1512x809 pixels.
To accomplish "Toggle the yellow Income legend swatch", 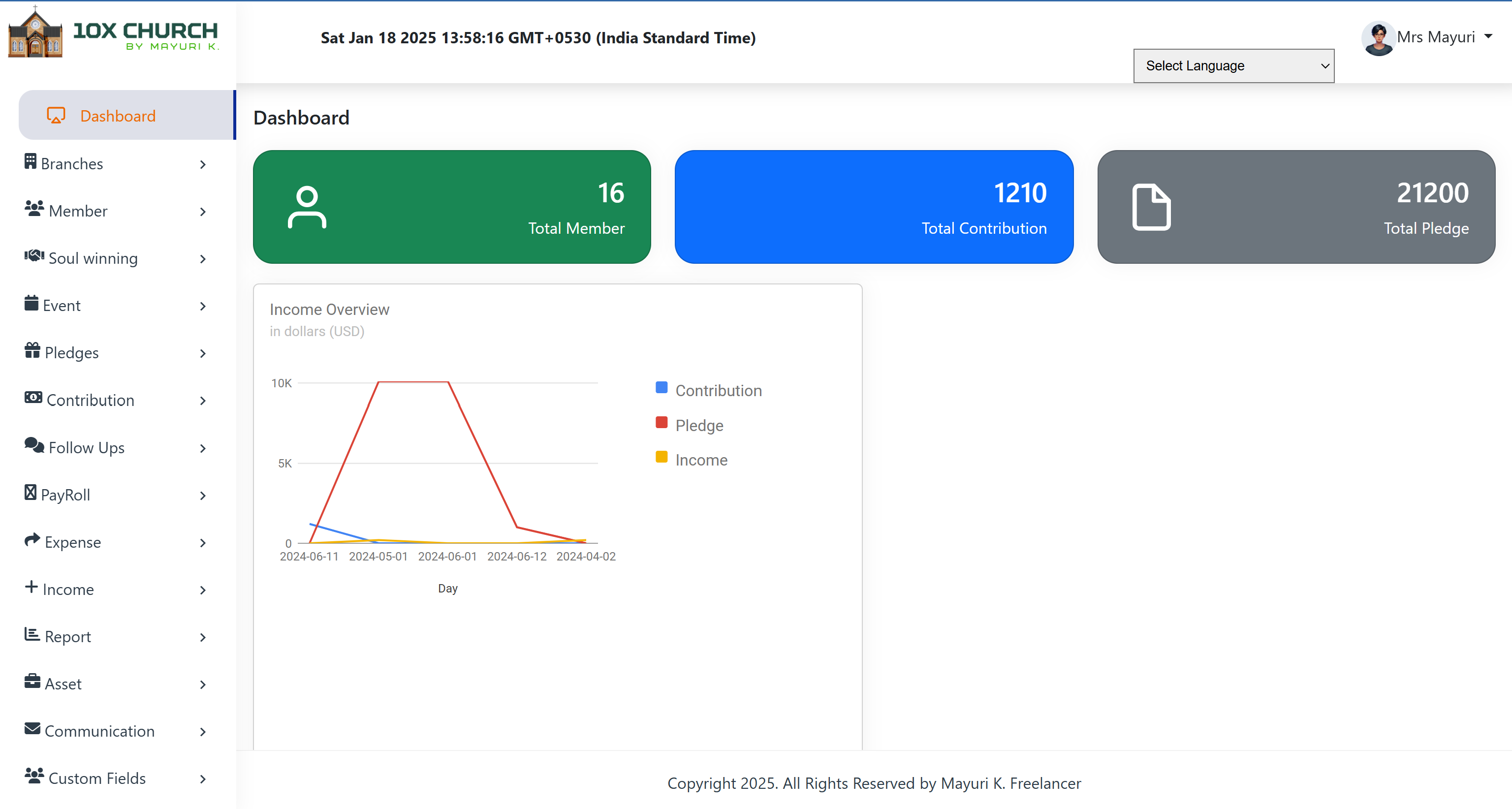I will (x=661, y=457).
